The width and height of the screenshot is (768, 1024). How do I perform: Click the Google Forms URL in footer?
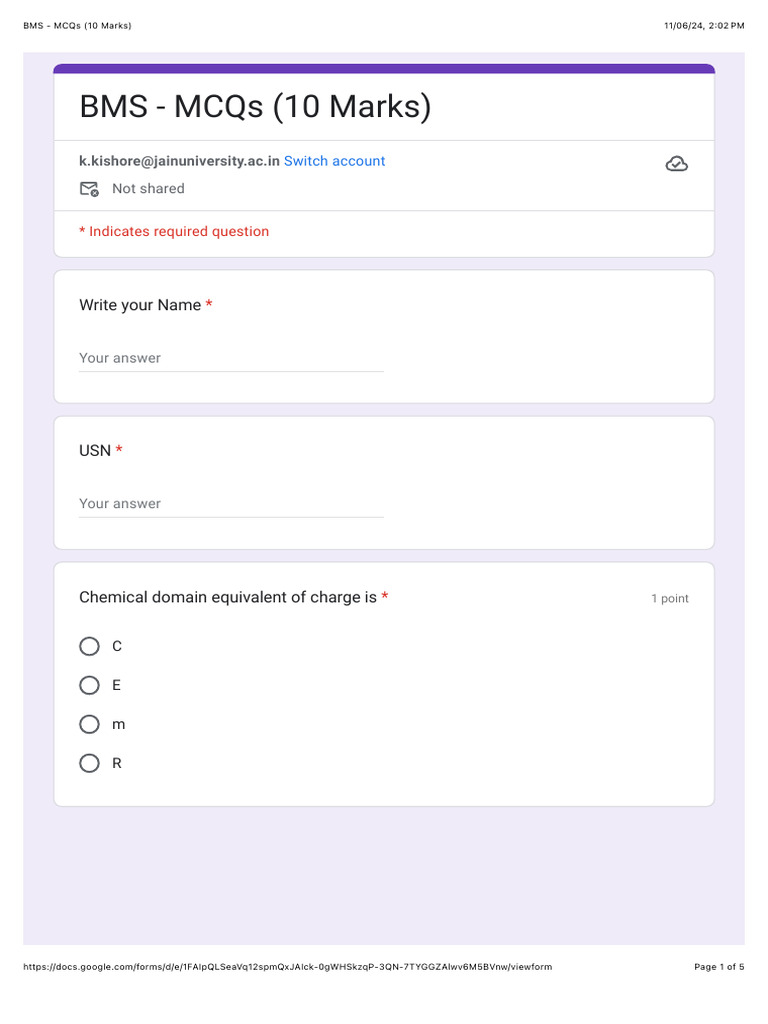[x=287, y=967]
